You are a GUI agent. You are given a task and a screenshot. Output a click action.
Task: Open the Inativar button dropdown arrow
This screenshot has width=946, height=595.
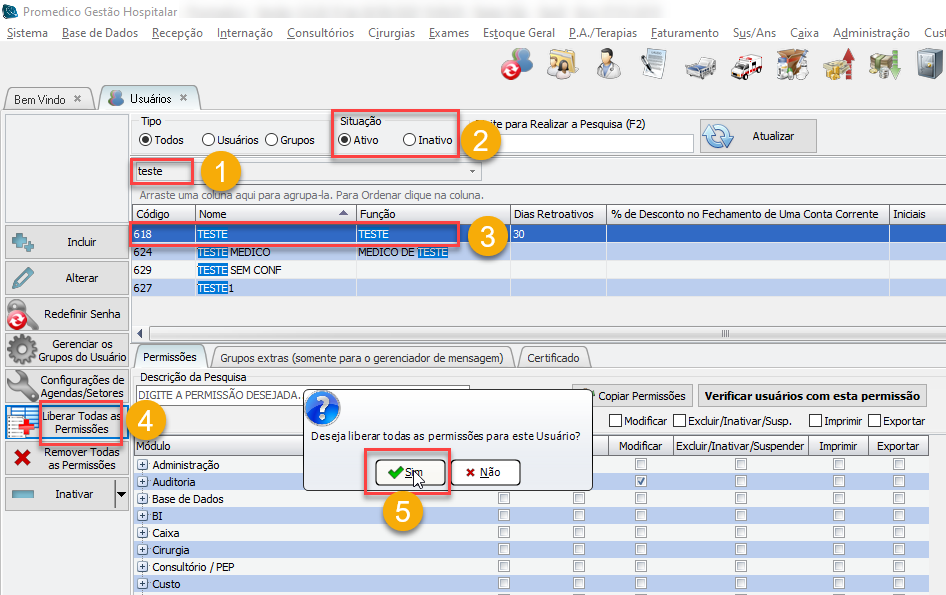click(121, 494)
